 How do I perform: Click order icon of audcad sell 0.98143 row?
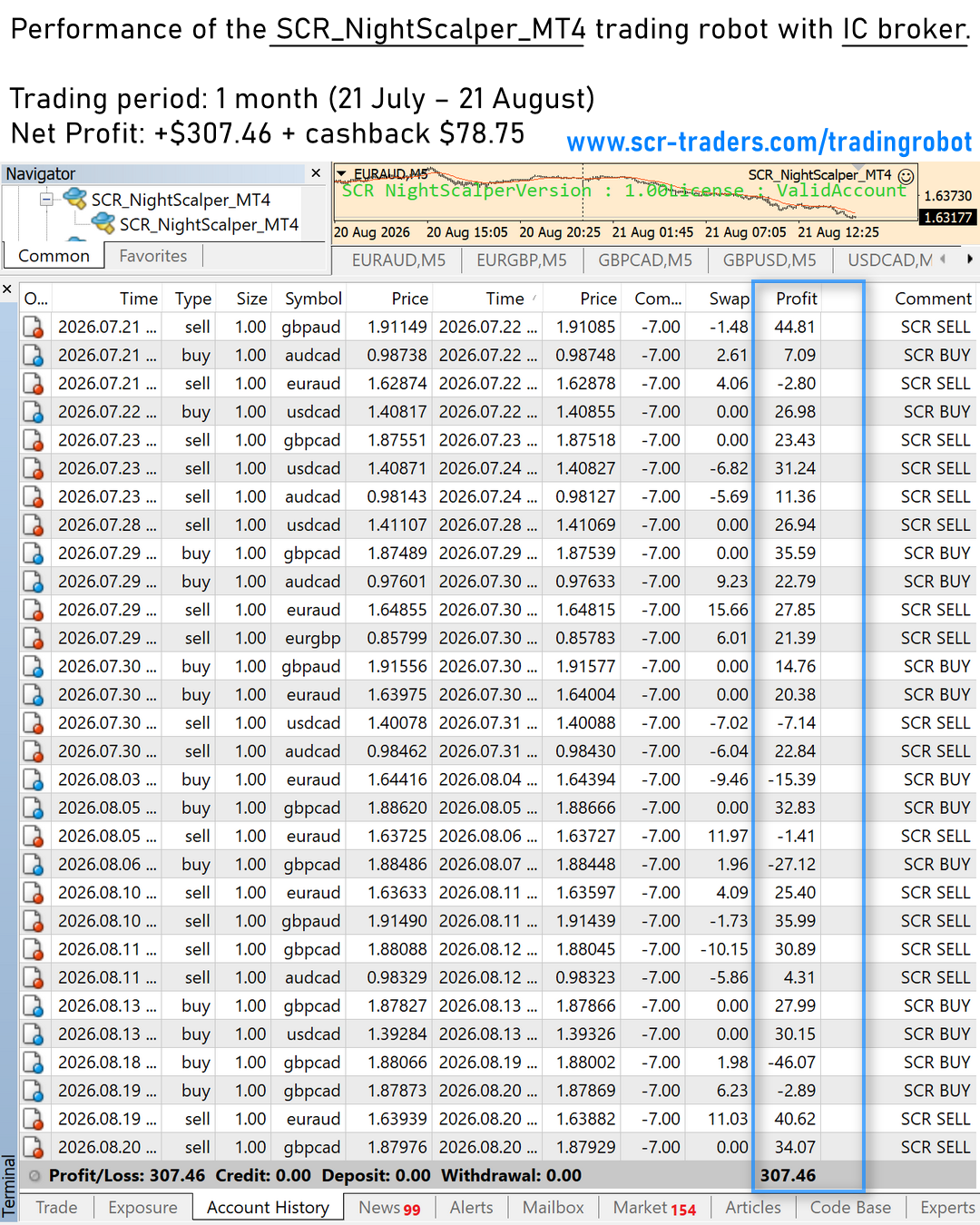click(x=34, y=496)
